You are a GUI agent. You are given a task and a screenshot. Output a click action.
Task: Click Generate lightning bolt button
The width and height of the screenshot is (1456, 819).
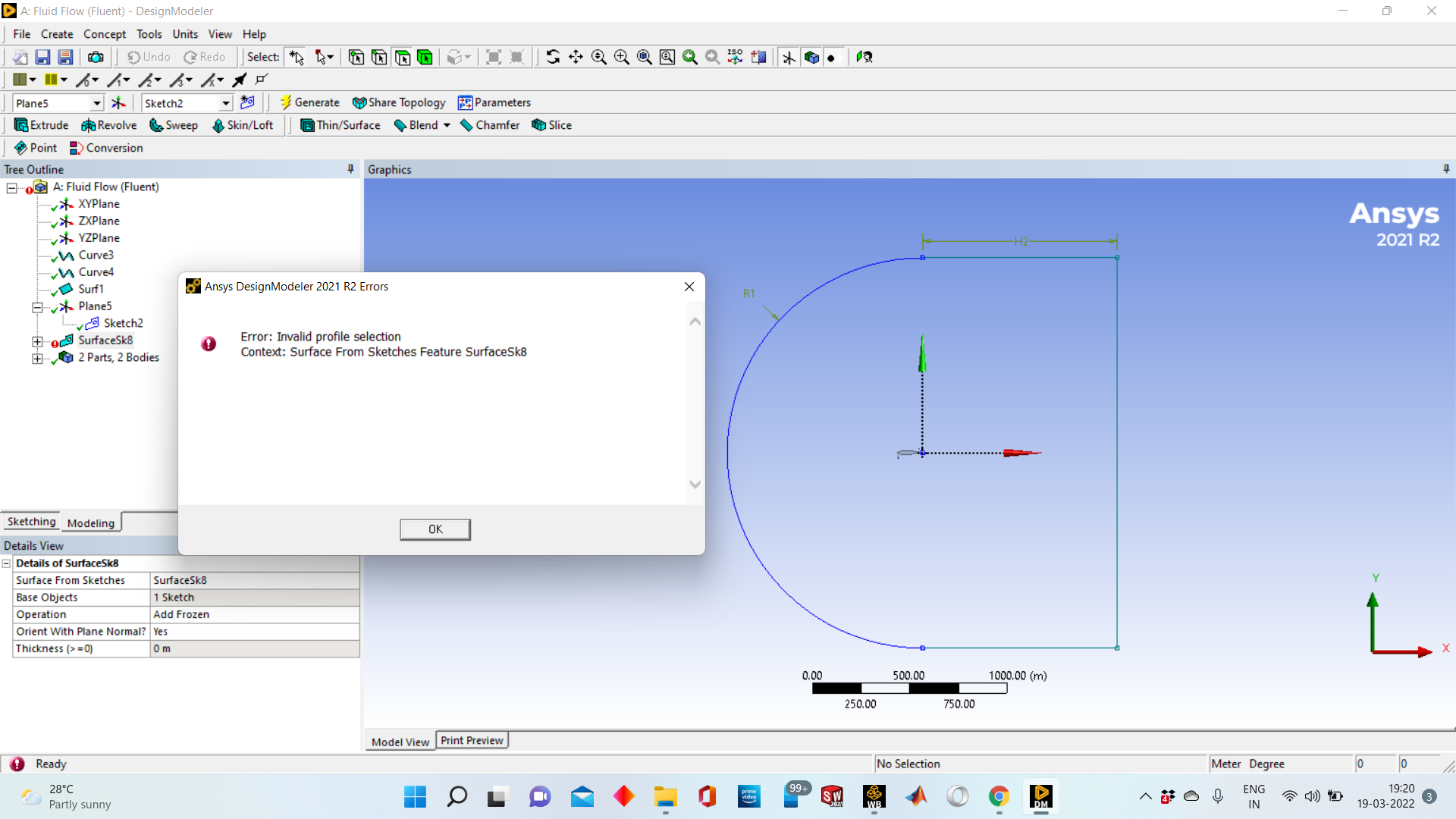(x=309, y=102)
